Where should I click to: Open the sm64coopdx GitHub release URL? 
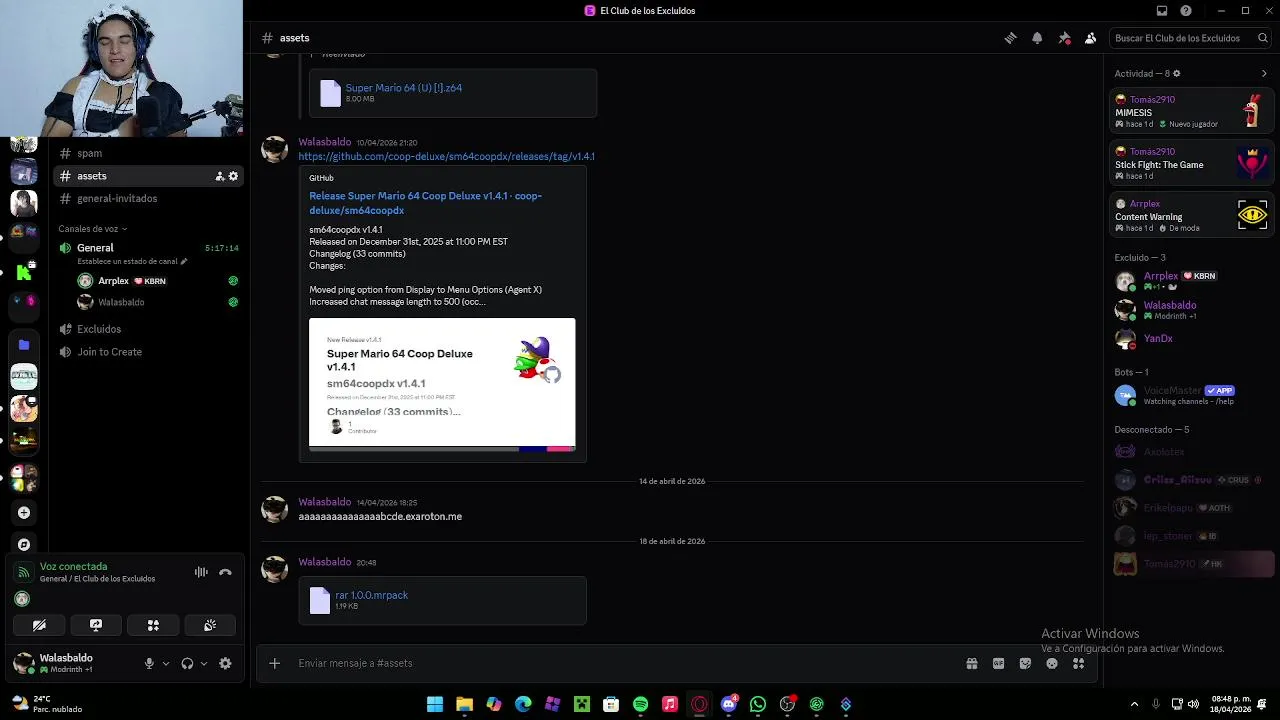click(446, 156)
